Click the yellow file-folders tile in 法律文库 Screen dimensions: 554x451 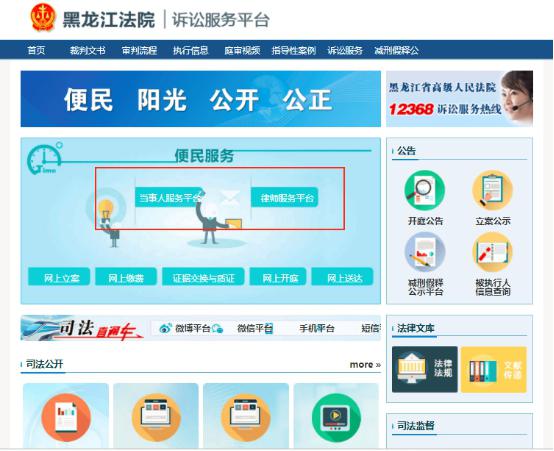(494, 369)
